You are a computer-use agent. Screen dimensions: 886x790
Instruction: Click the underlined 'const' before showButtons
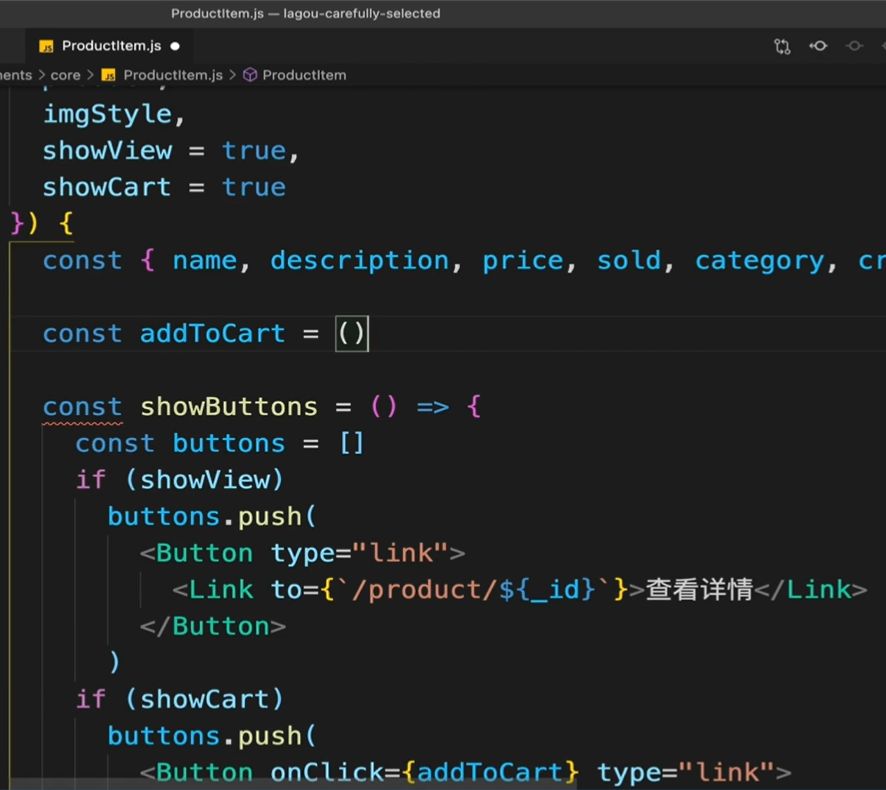(x=82, y=407)
